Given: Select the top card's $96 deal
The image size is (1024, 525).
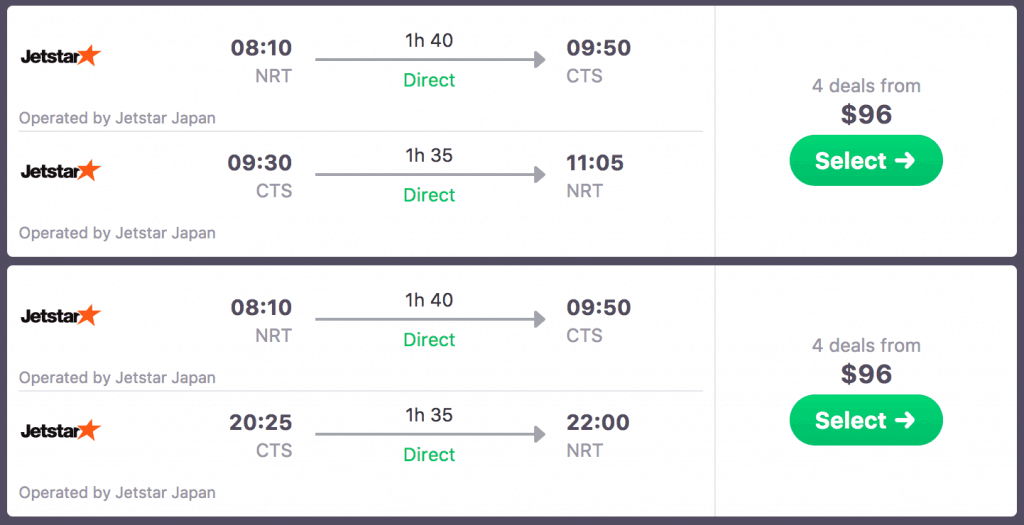Looking at the screenshot, I should point(866,161).
